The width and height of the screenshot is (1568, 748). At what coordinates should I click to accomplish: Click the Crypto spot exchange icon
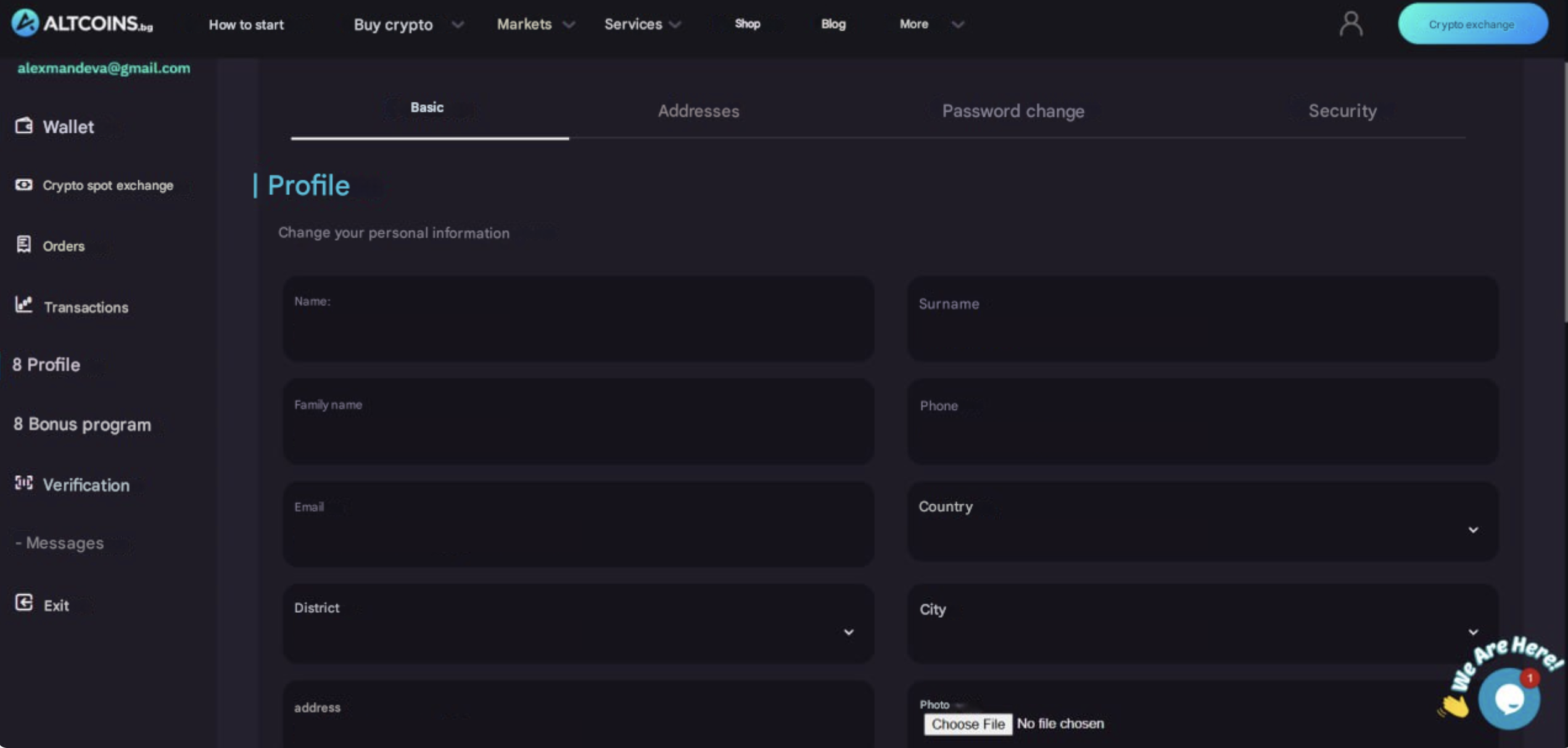[x=24, y=185]
